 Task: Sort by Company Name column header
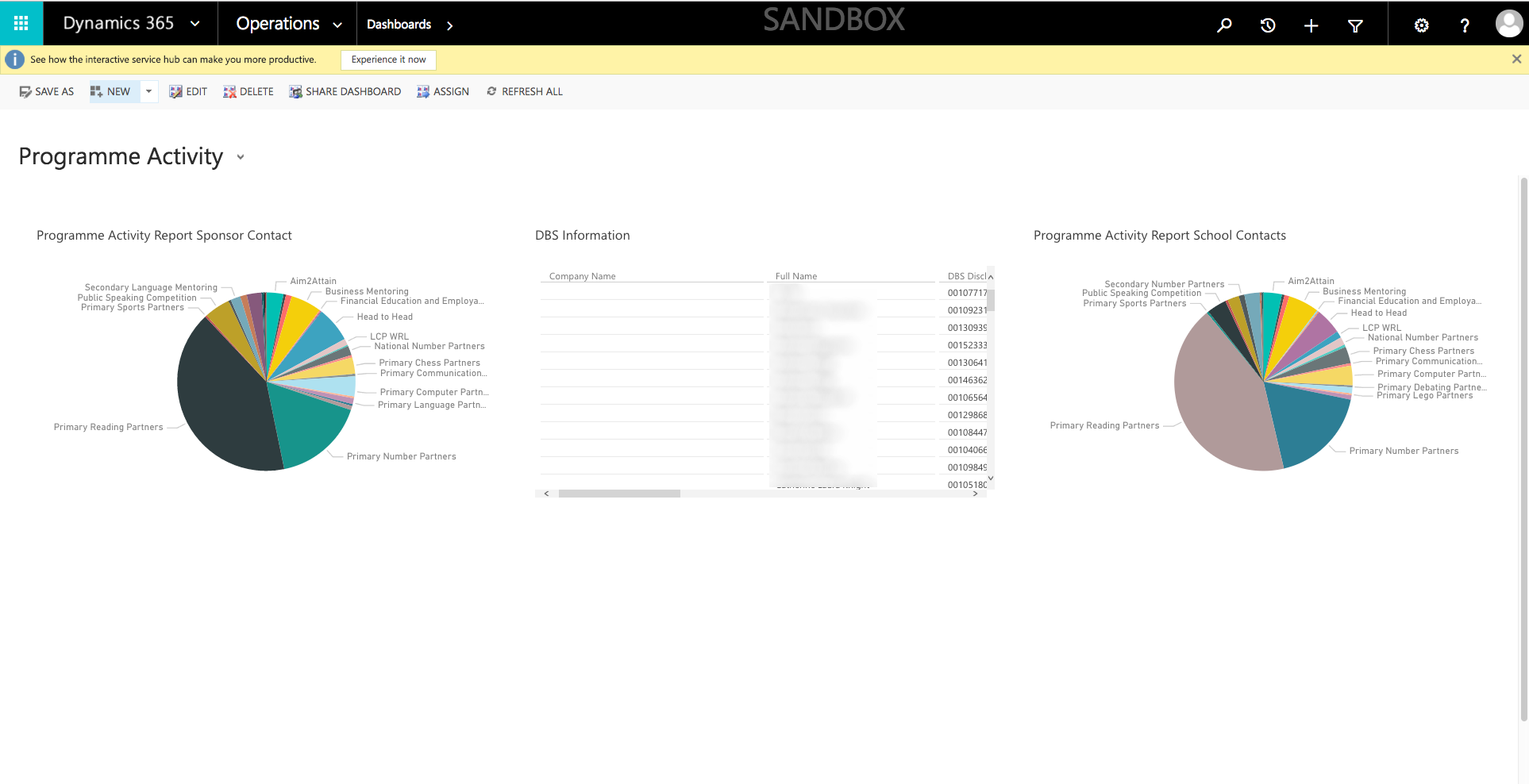point(582,276)
